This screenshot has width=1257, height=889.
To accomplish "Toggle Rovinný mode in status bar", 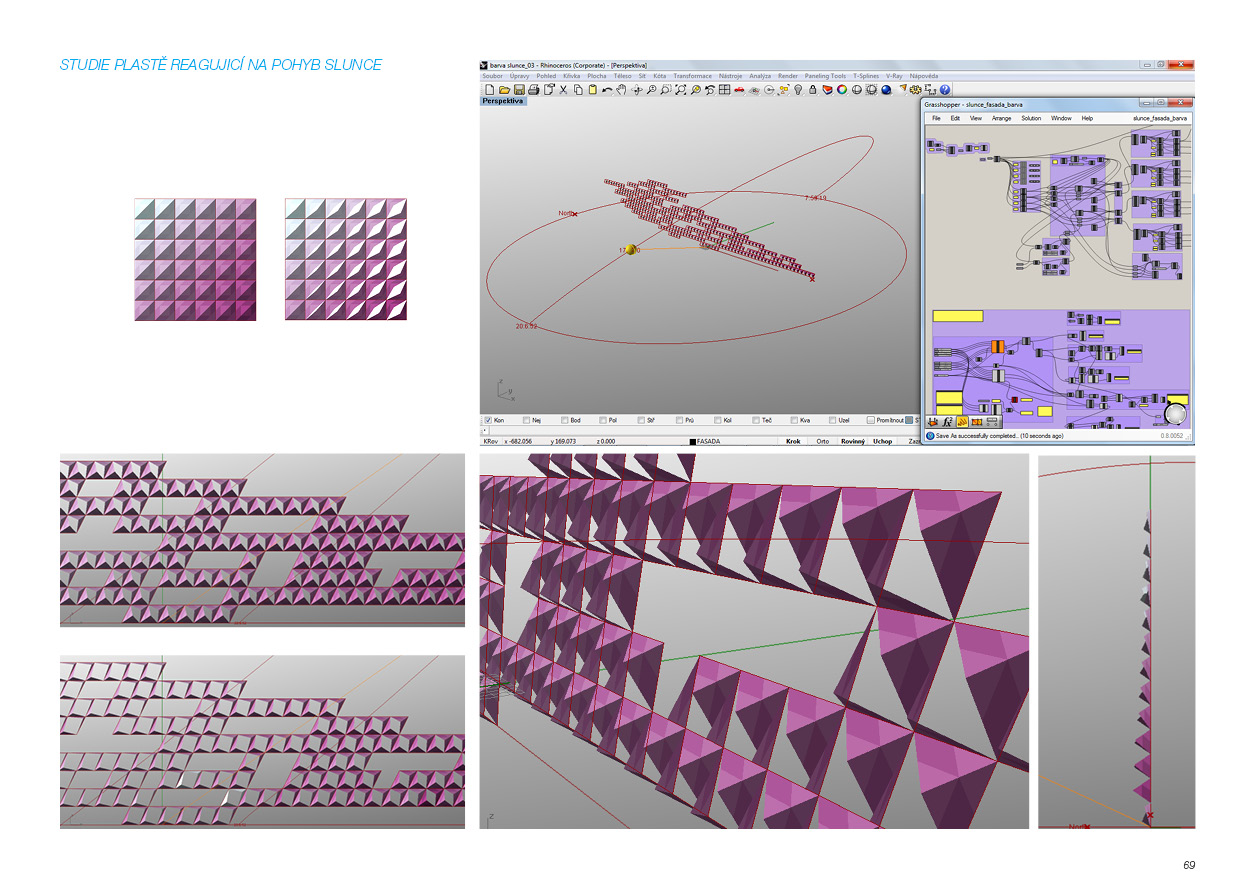I will coord(852,441).
